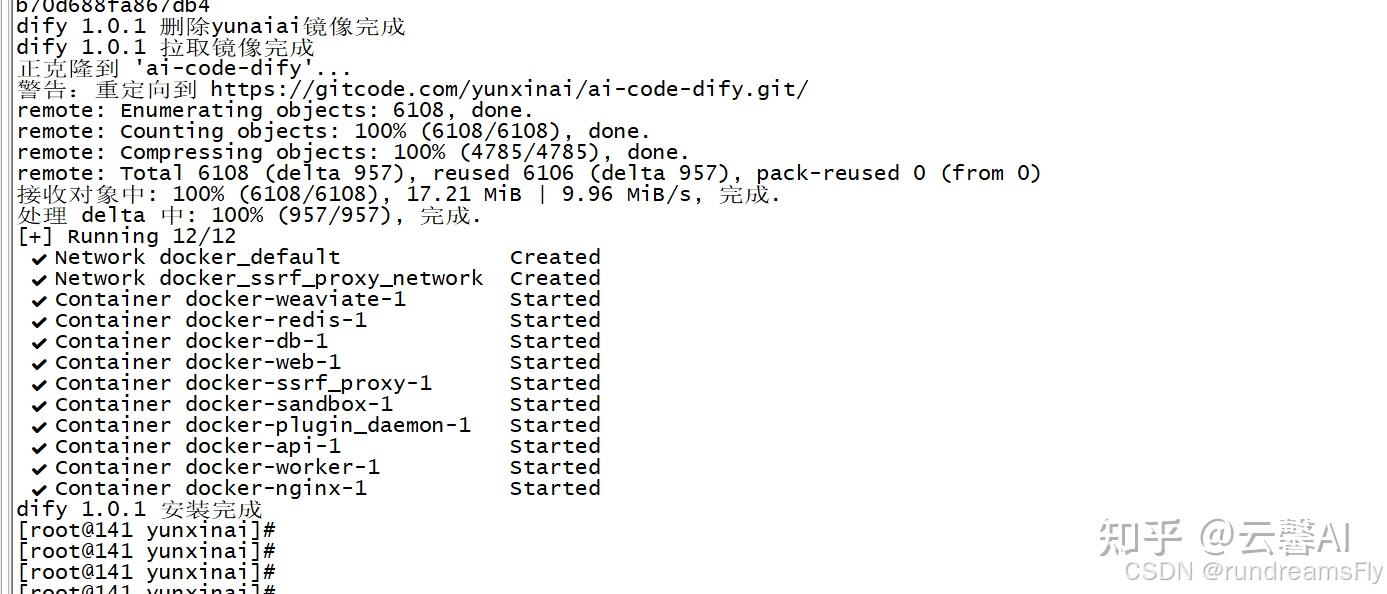Click the CSDN @rundreamsFly watermark
Image resolution: width=1387 pixels, height=594 pixels.
[x=1253, y=571]
